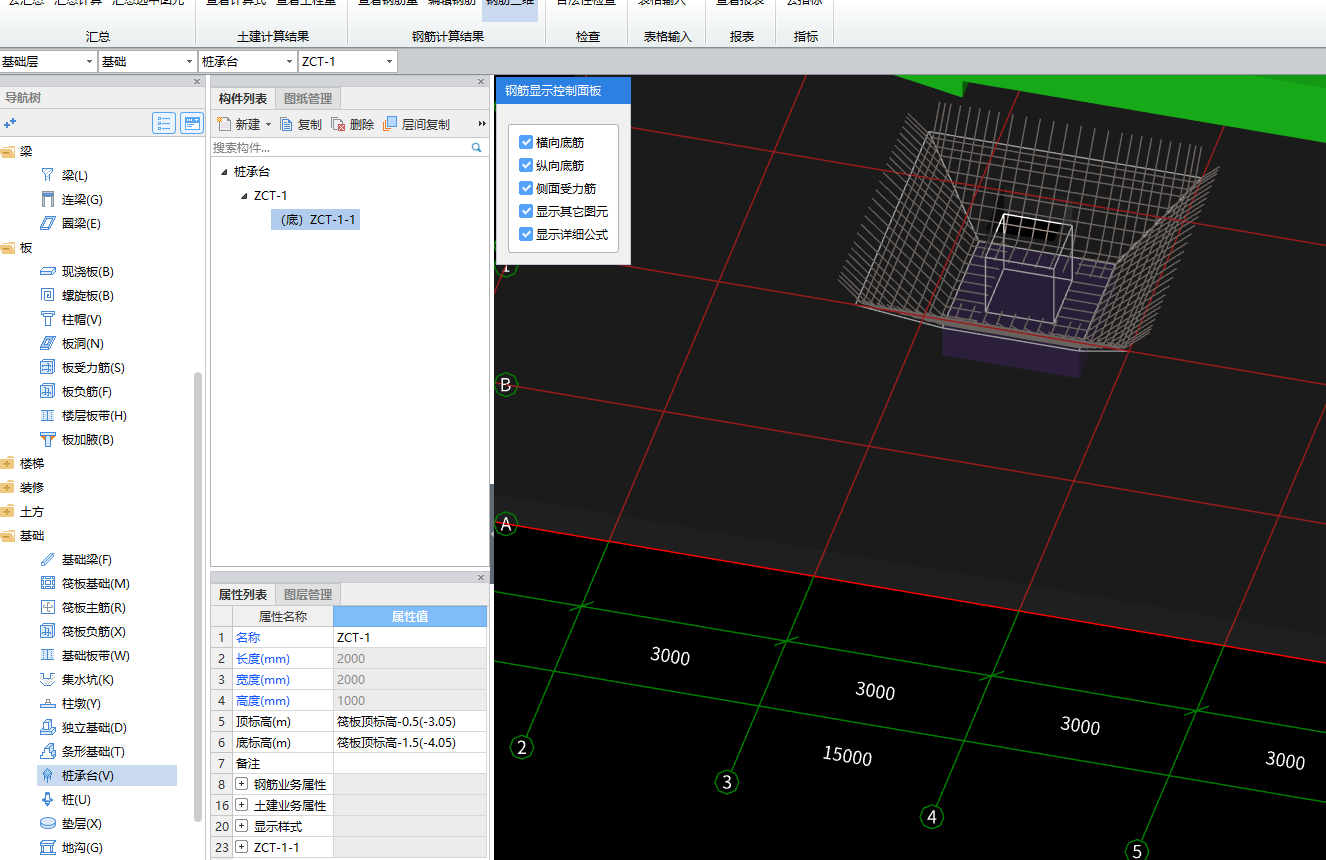This screenshot has height=860, width=1326.
Task: Click the add (plus) icon in navigation tree
Action: pos(10,123)
